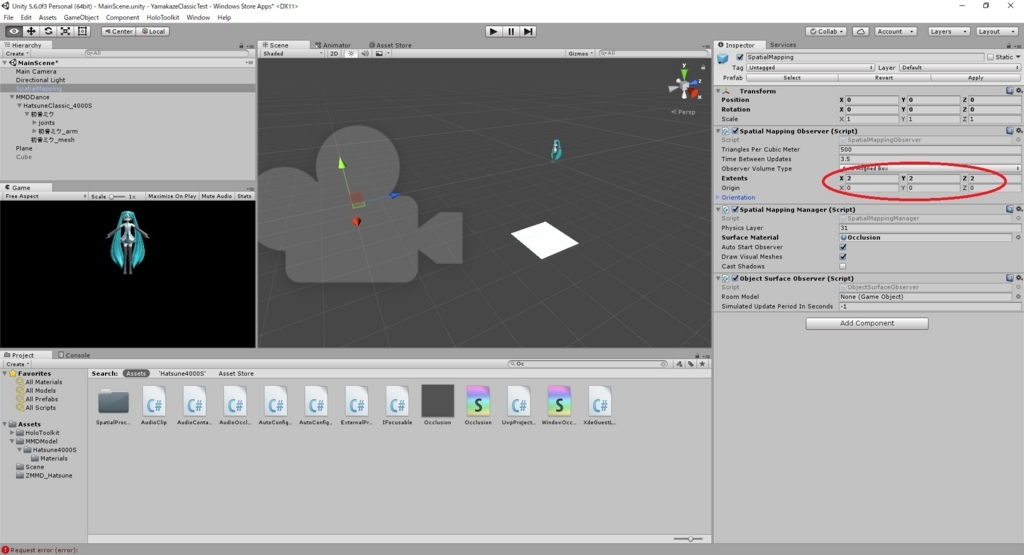The image size is (1024, 555).
Task: Select the SpatialProc folder asset
Action: click(113, 406)
